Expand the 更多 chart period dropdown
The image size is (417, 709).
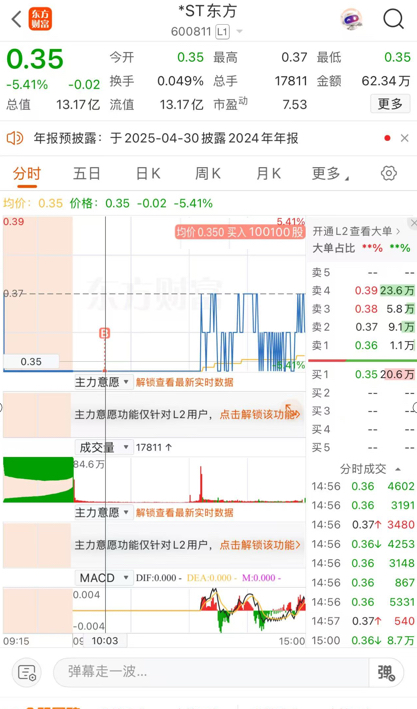330,174
